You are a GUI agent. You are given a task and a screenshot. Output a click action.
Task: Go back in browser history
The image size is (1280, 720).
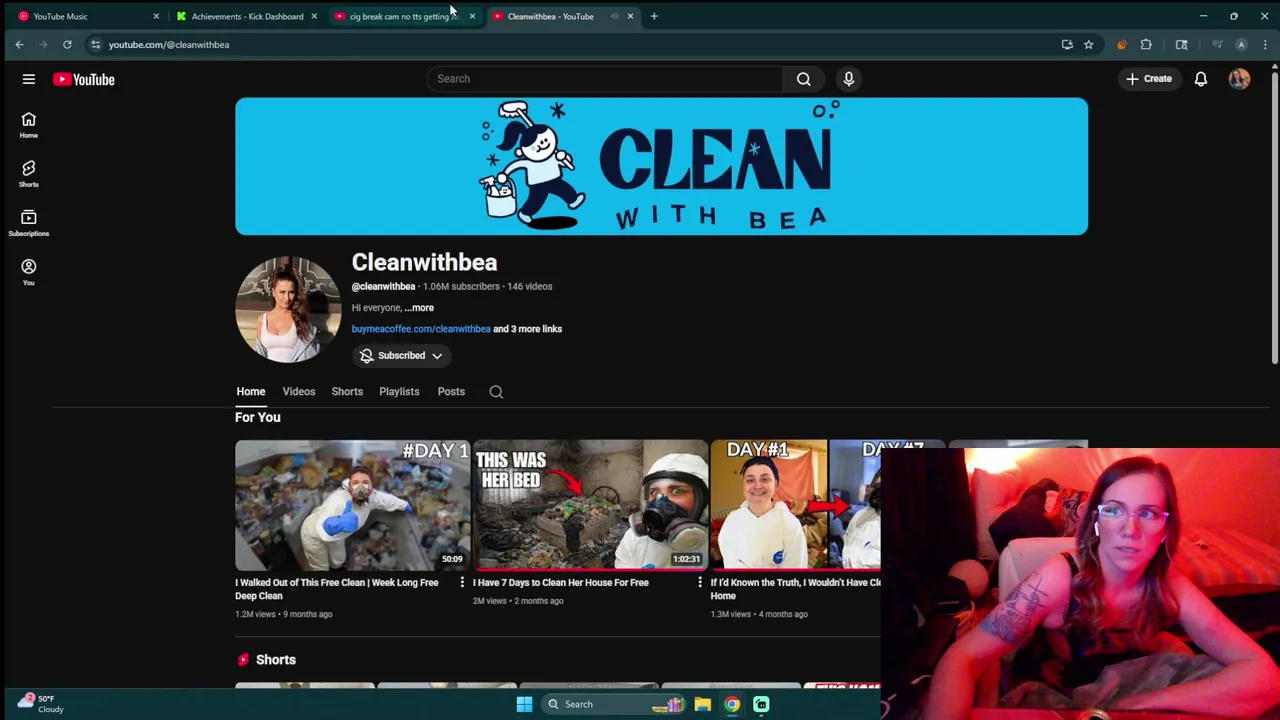tap(19, 44)
